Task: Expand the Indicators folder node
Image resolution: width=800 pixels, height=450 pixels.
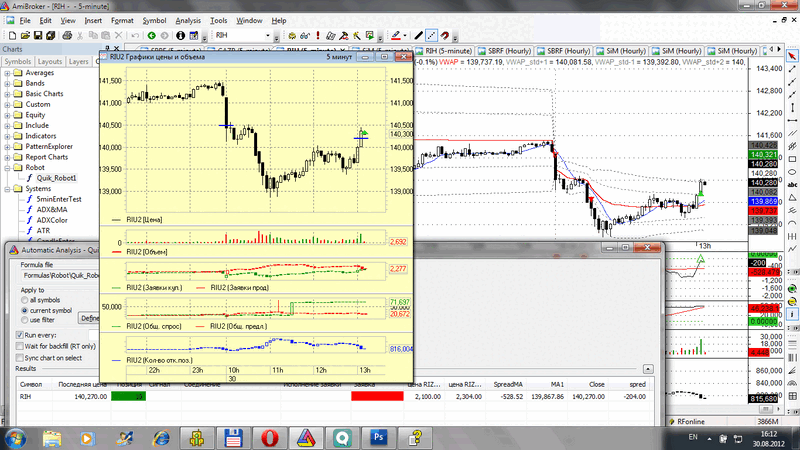Action: pos(8,136)
